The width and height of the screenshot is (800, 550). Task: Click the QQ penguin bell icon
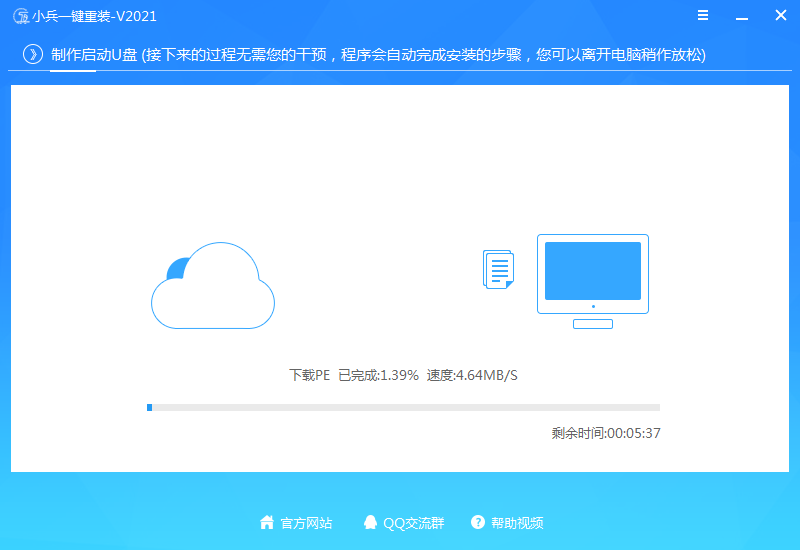[370, 522]
